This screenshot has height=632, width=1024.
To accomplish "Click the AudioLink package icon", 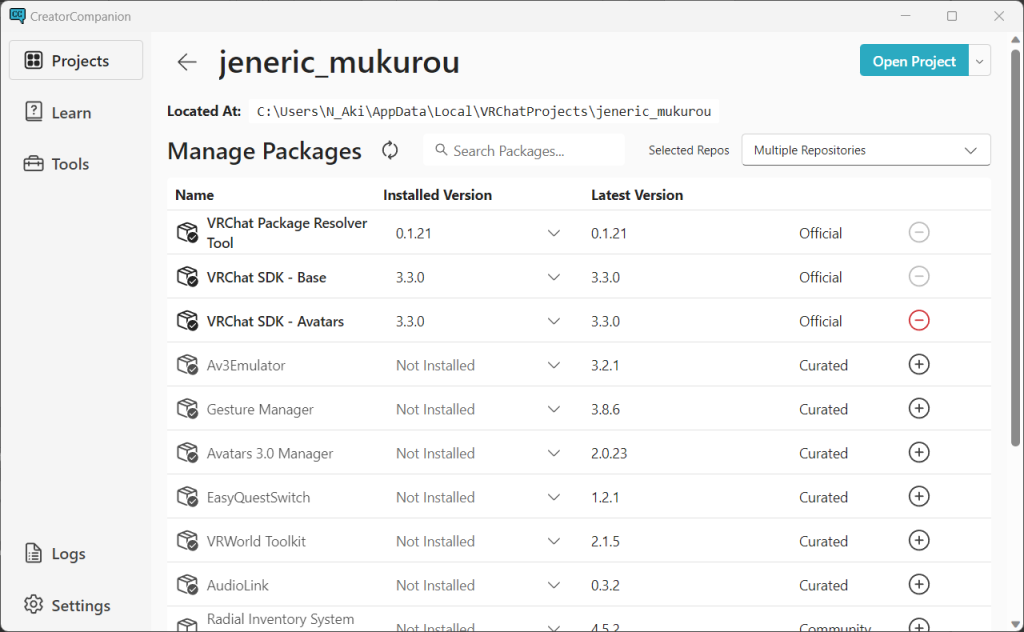I will click(187, 585).
